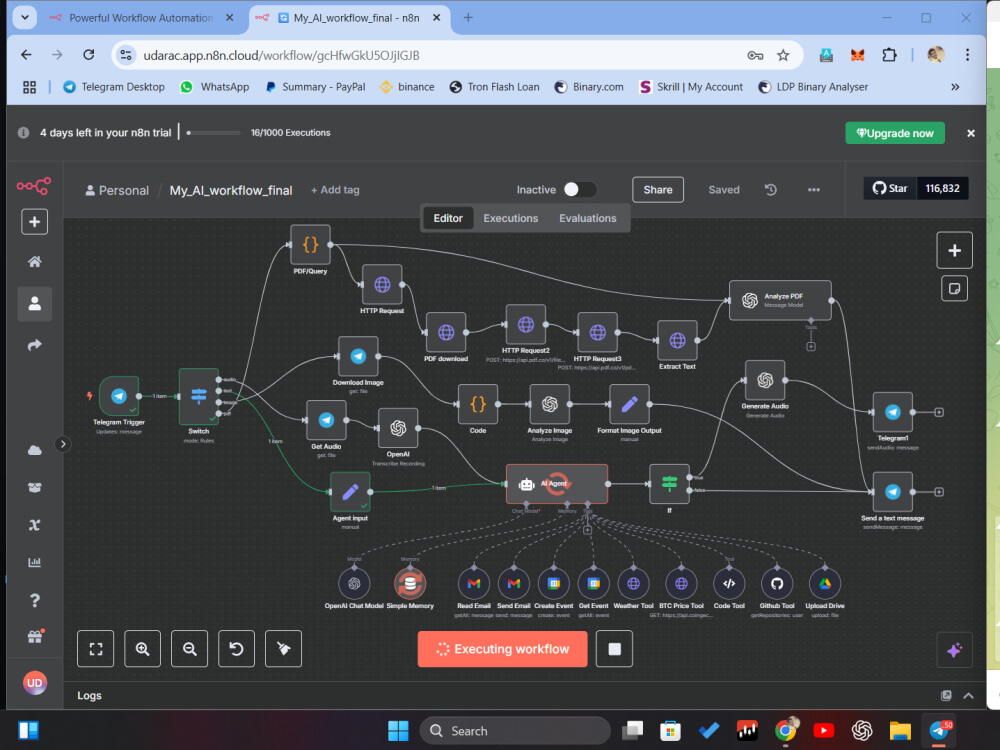Click the Simple Memory sub-node
The height and width of the screenshot is (750, 1000).
click(x=410, y=584)
